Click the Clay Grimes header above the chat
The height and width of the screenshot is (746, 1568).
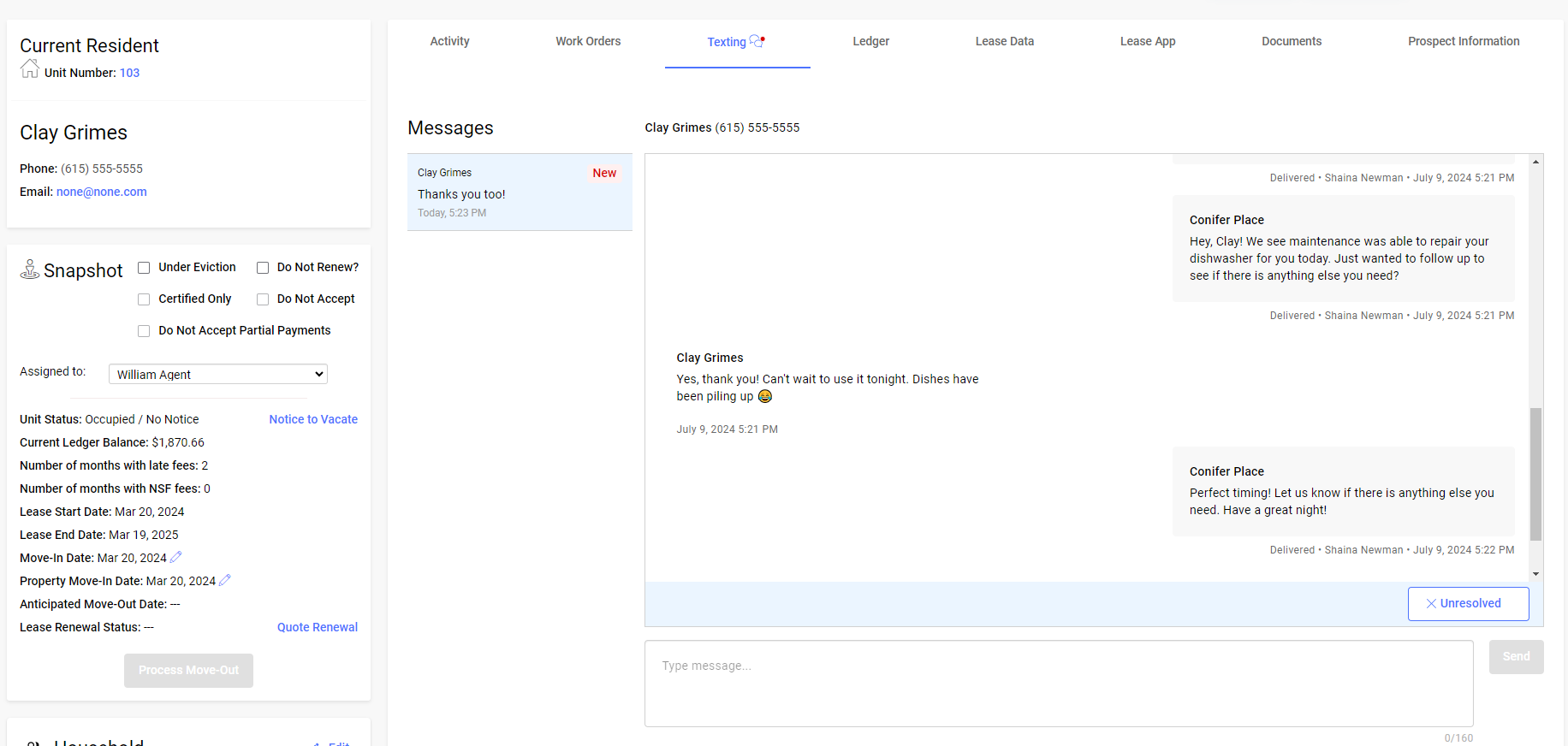tap(722, 127)
